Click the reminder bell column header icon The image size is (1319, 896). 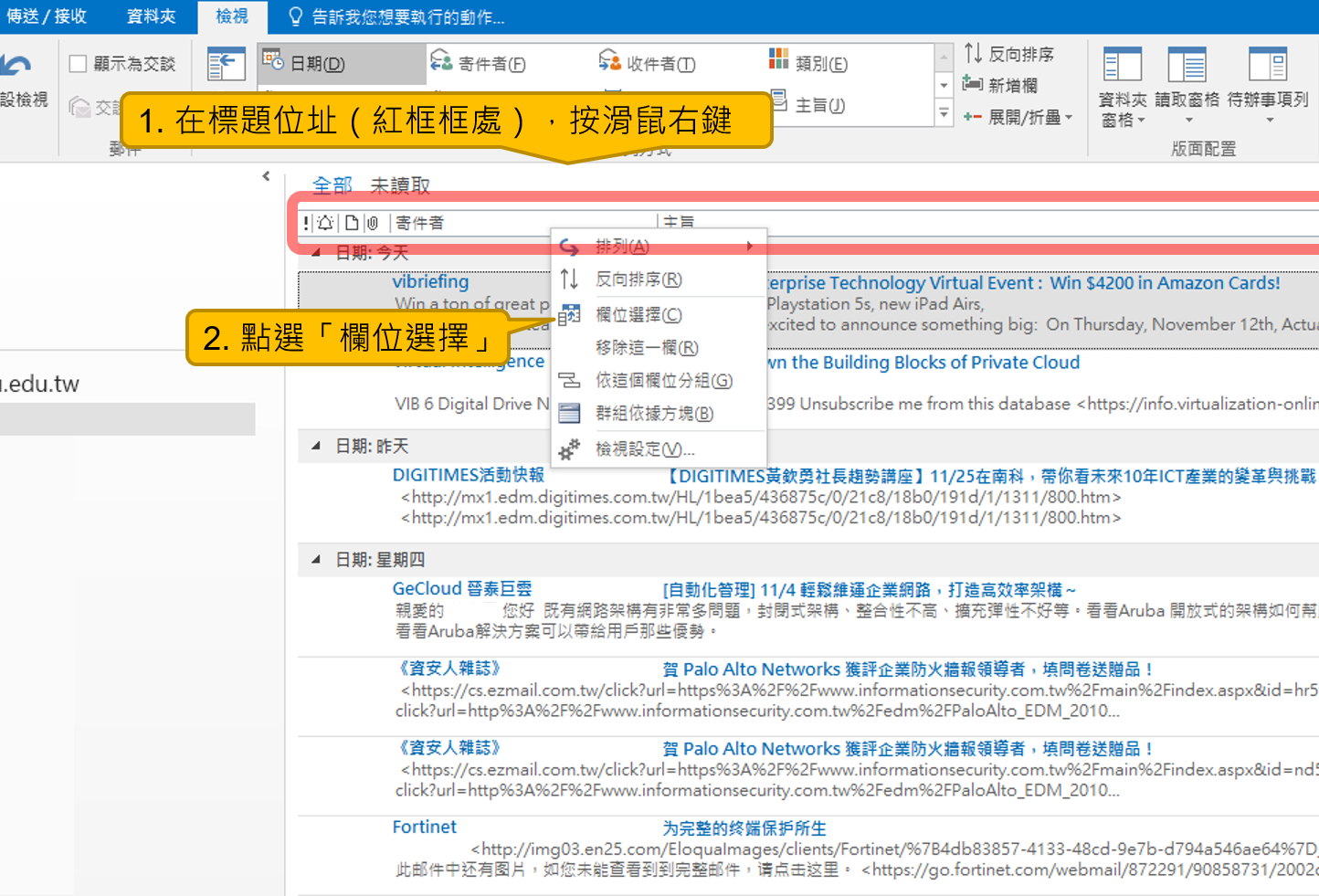tap(325, 223)
